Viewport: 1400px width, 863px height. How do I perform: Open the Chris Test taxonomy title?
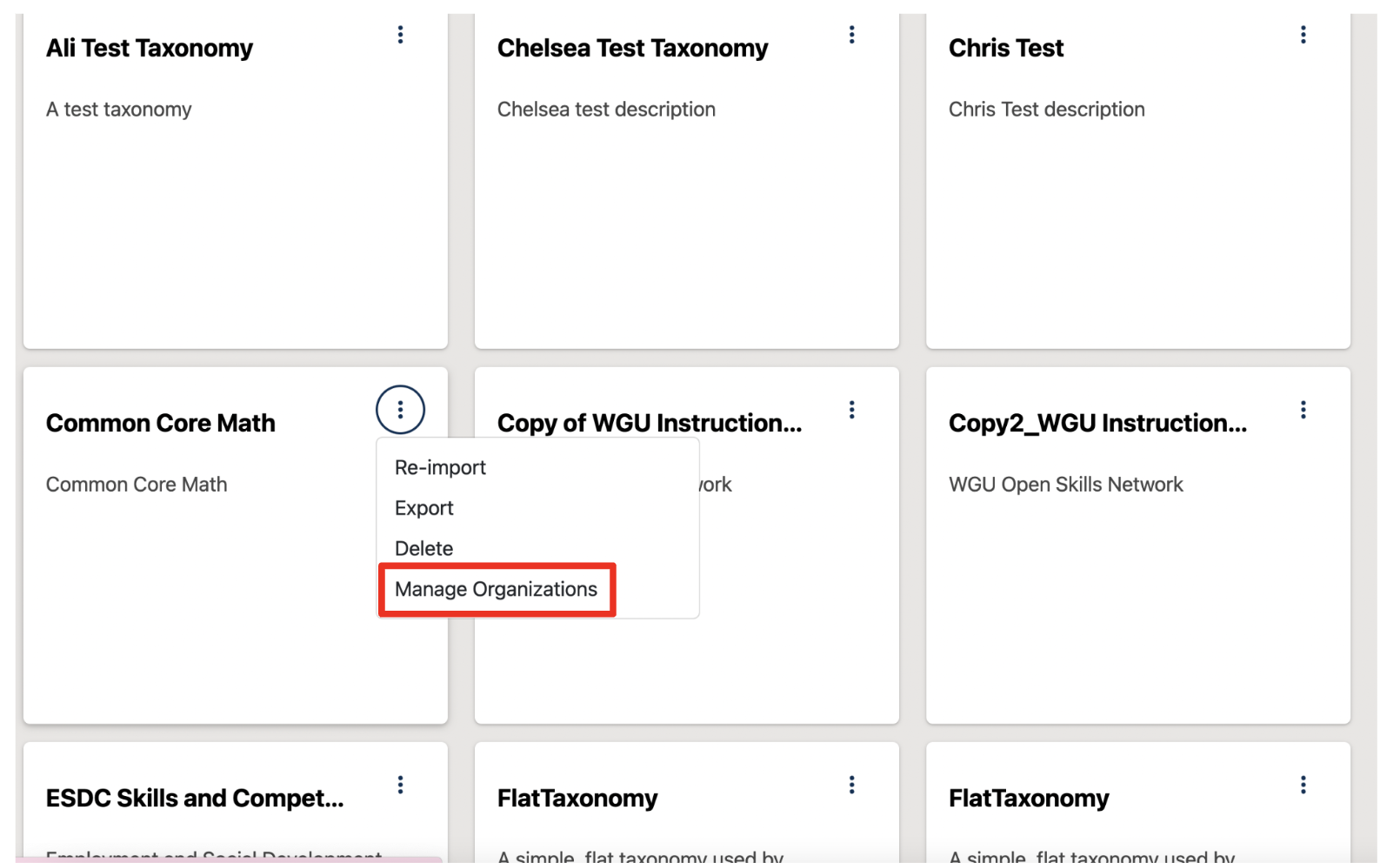(1005, 49)
